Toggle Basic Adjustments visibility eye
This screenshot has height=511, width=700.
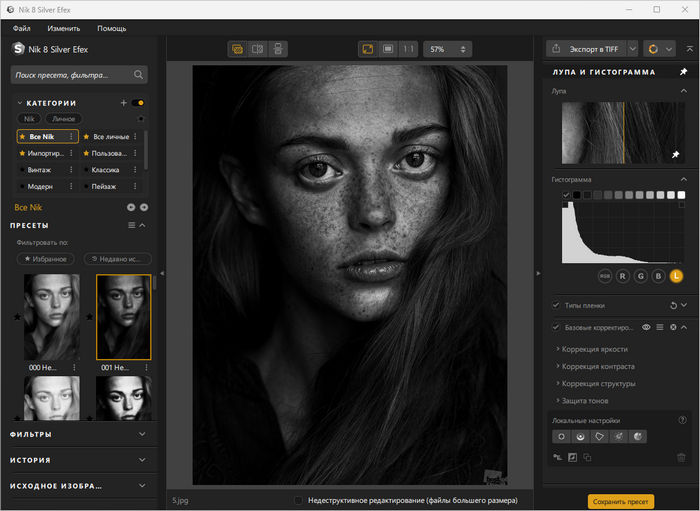tap(645, 327)
